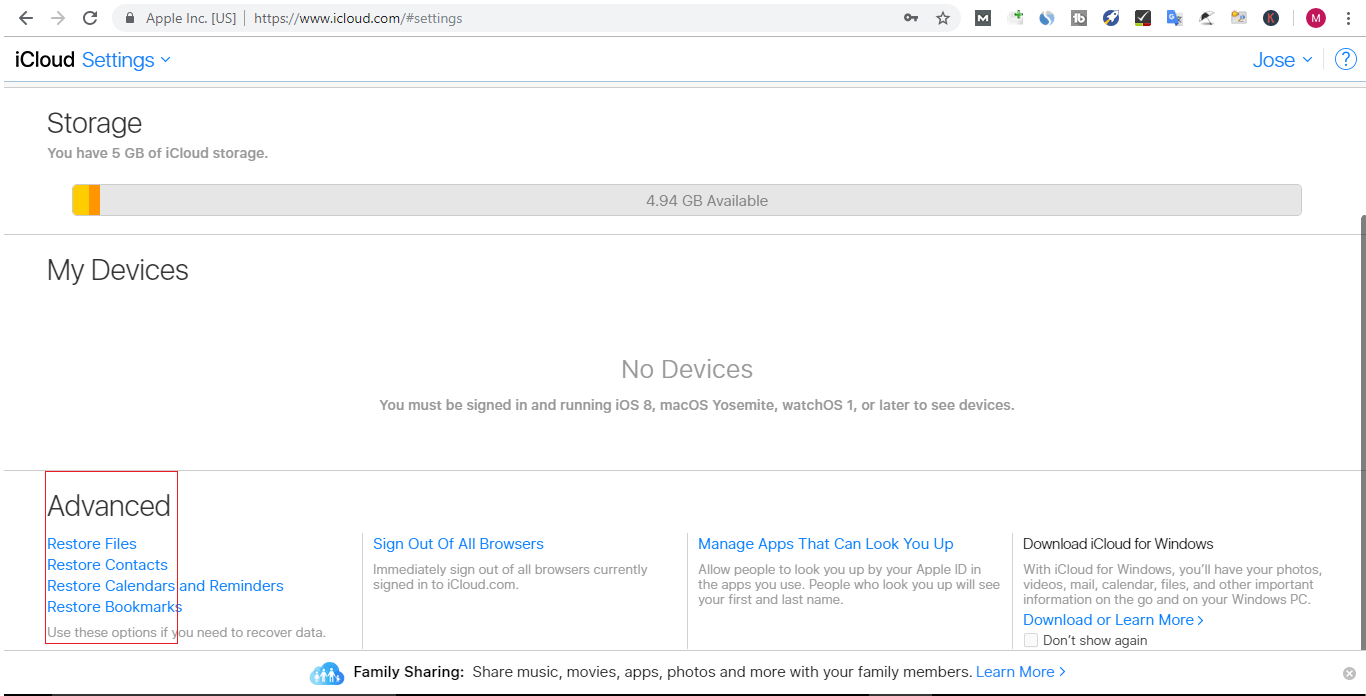
Task: Click Download iCloud for Windows heading
Action: pos(1118,544)
